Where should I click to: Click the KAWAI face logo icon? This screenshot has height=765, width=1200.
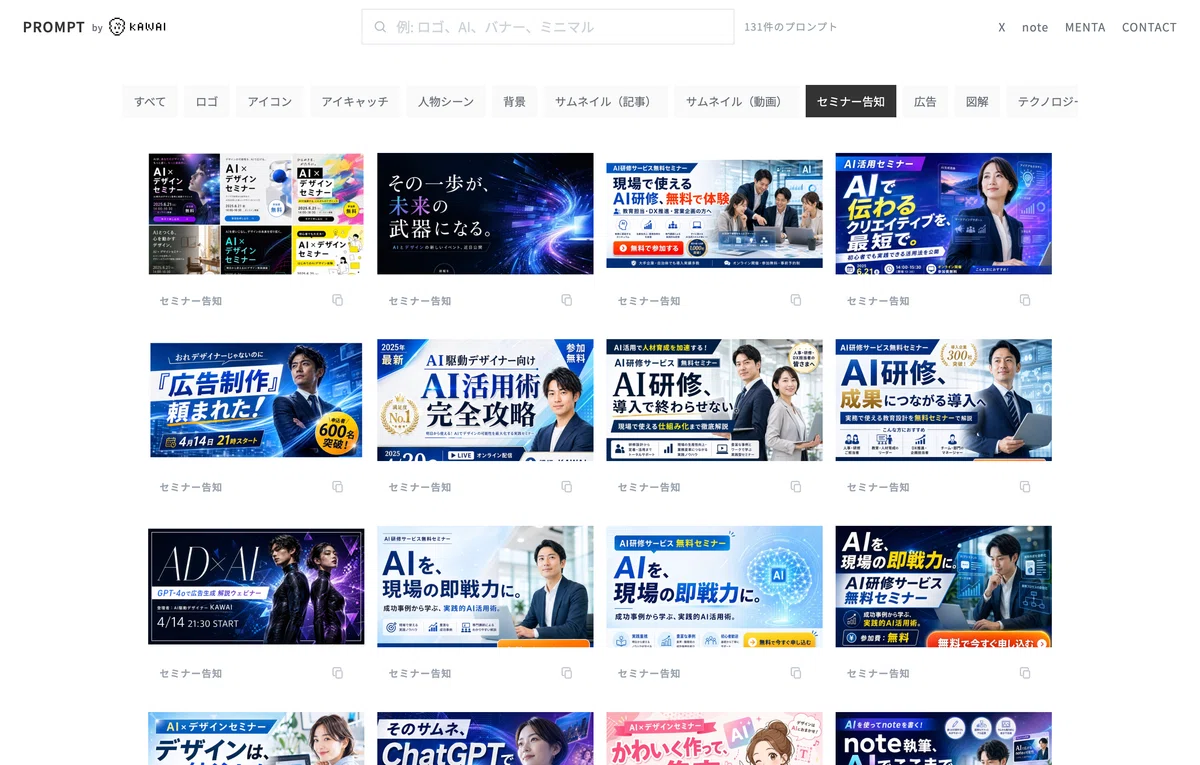(118, 27)
